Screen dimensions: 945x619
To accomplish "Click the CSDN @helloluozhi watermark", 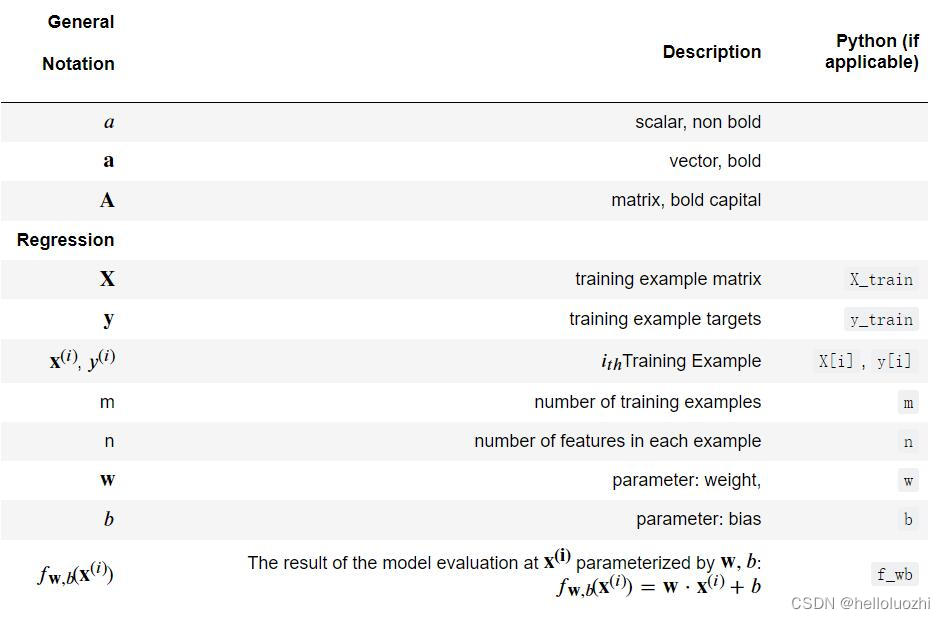I will pyautogui.click(x=860, y=603).
